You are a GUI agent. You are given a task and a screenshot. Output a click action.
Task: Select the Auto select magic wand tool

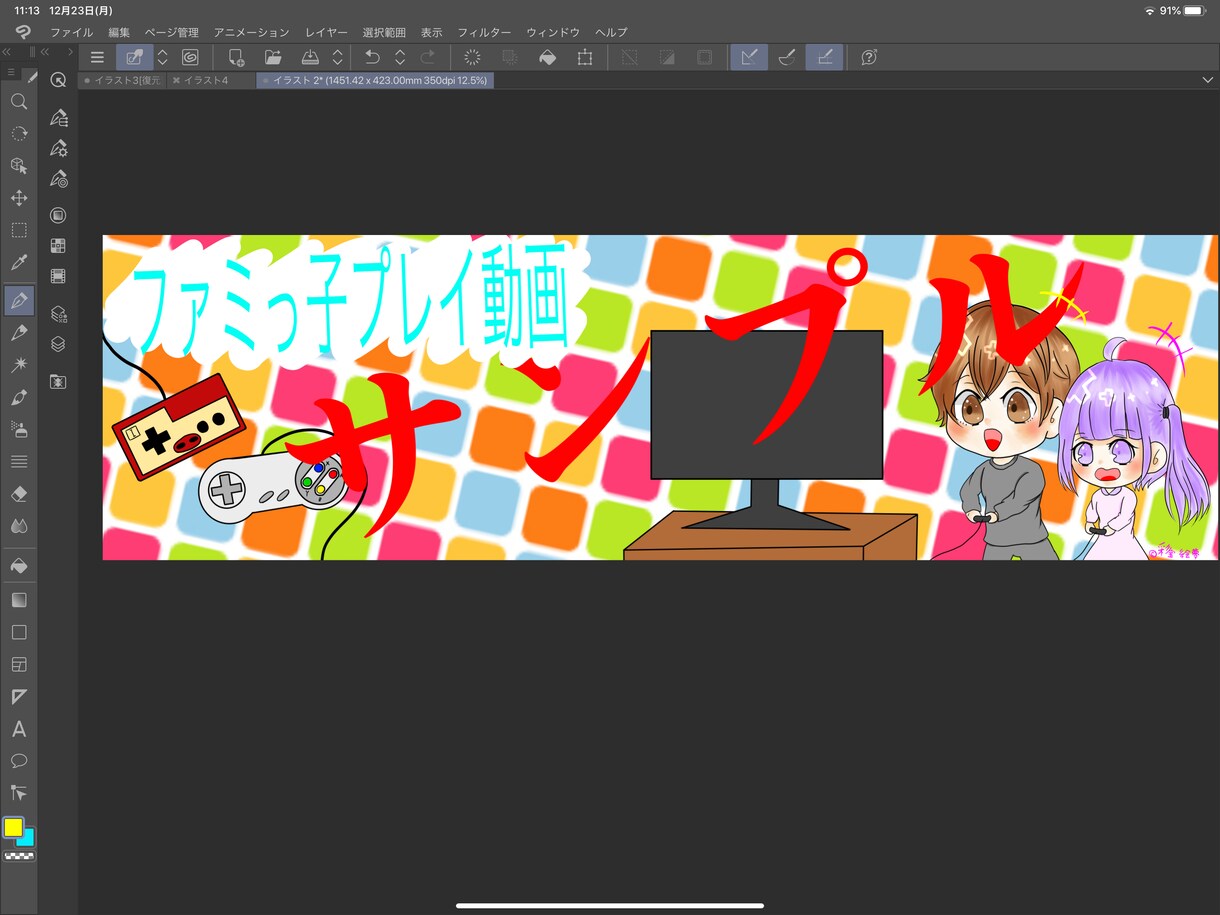point(19,365)
